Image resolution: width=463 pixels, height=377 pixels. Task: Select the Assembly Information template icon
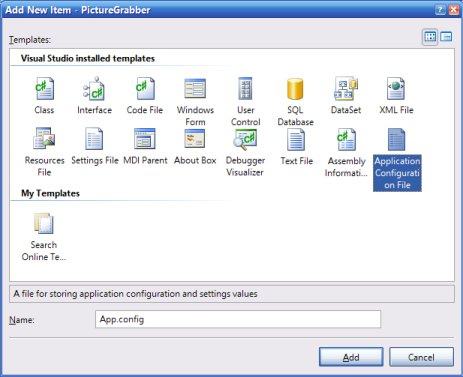click(346, 139)
